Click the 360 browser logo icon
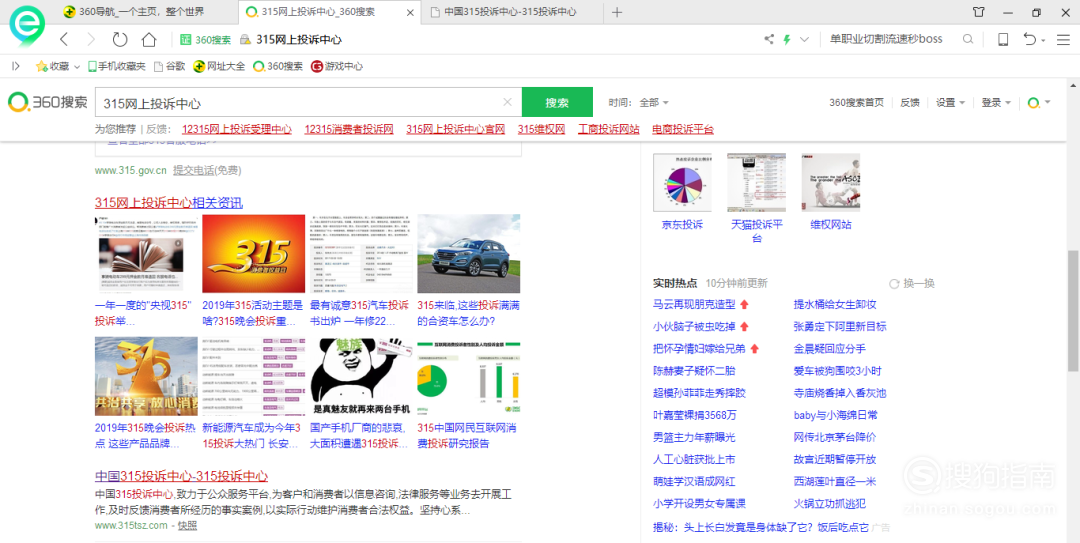Image resolution: width=1080 pixels, height=543 pixels. [27, 27]
